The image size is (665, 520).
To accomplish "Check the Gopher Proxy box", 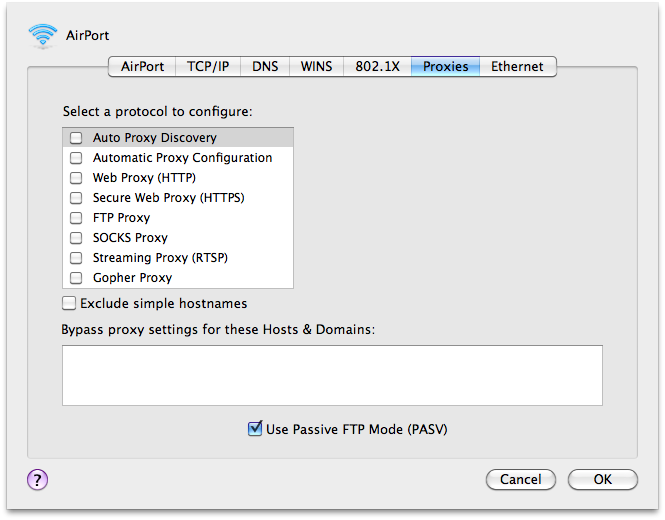I will point(76,278).
